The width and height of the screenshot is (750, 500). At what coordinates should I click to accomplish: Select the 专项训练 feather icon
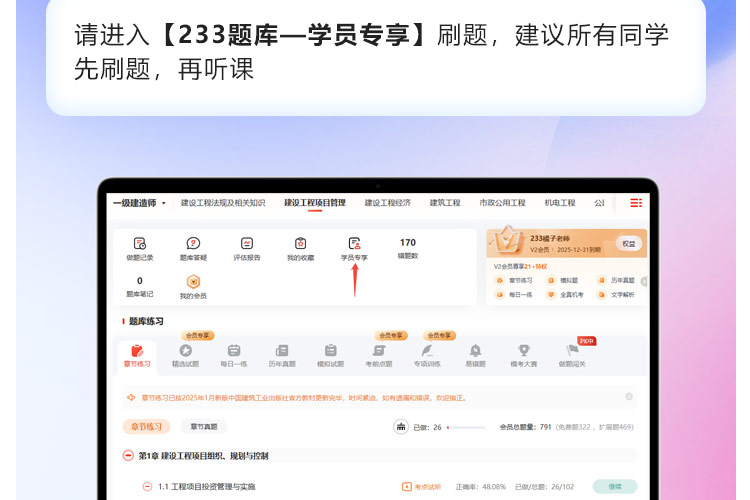[x=427, y=351]
